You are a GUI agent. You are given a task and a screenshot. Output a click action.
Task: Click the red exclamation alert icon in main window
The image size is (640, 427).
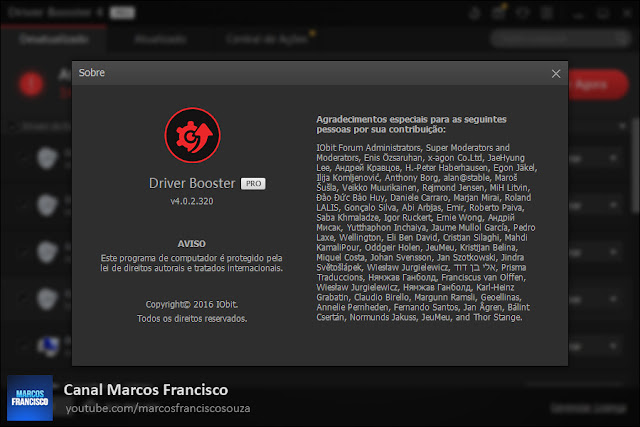(x=31, y=84)
